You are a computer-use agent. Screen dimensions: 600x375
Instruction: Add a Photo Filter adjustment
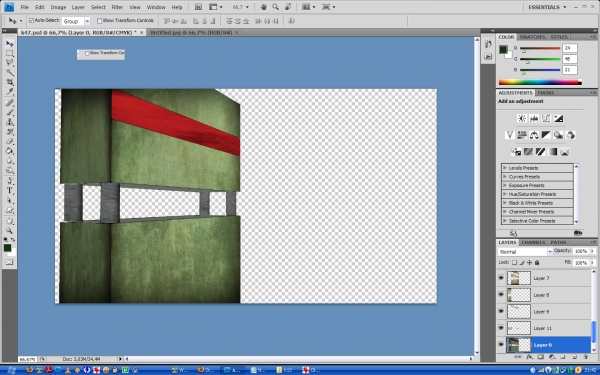click(558, 135)
